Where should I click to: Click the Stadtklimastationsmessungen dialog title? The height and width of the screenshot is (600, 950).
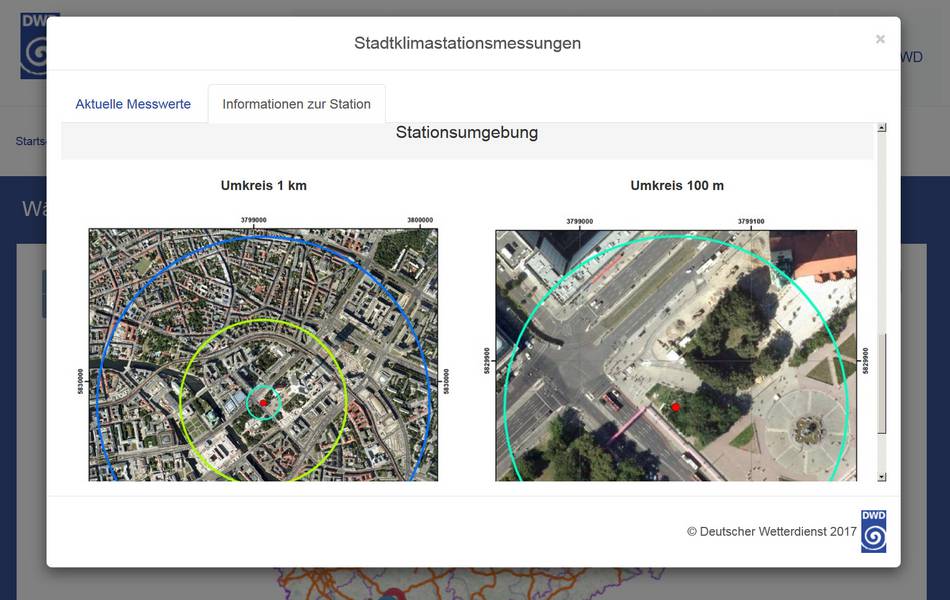[x=467, y=43]
